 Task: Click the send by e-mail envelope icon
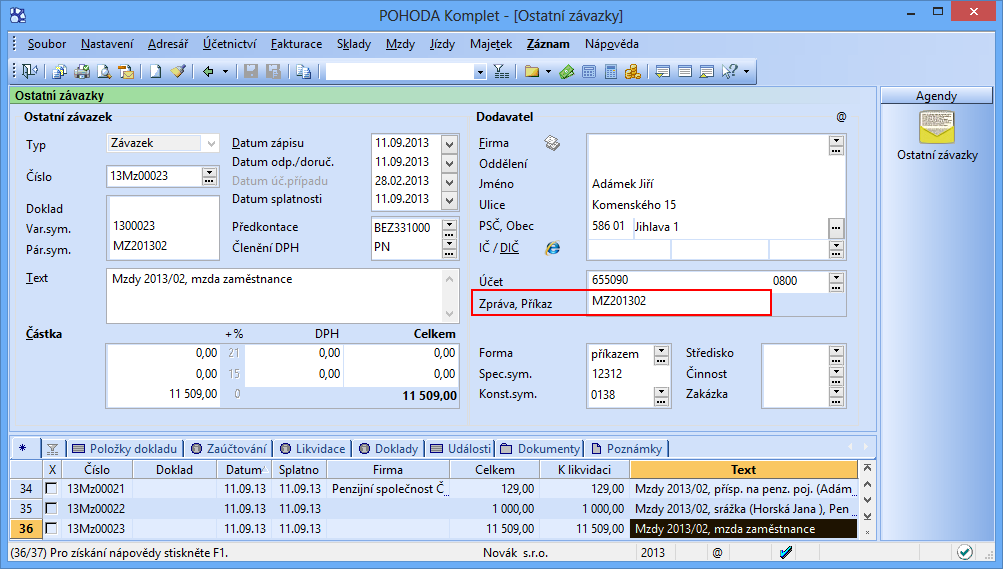pos(126,72)
